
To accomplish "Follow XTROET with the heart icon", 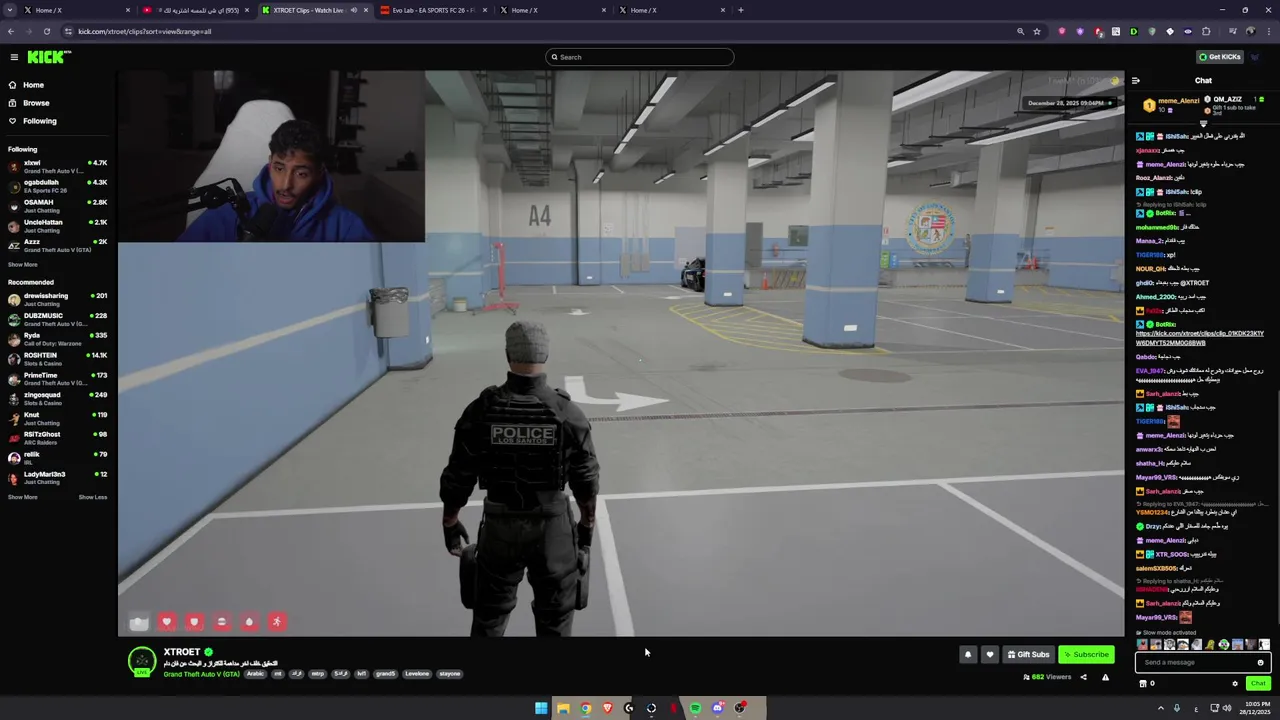I will point(990,655).
